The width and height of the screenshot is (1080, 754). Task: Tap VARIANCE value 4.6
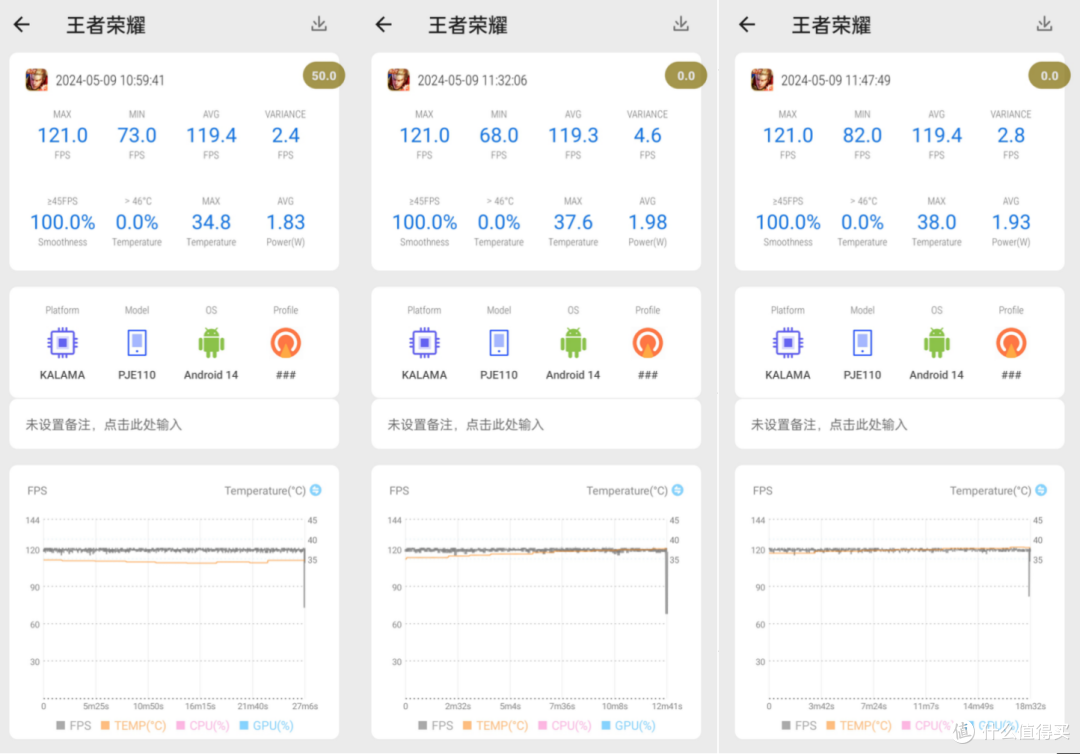[647, 136]
